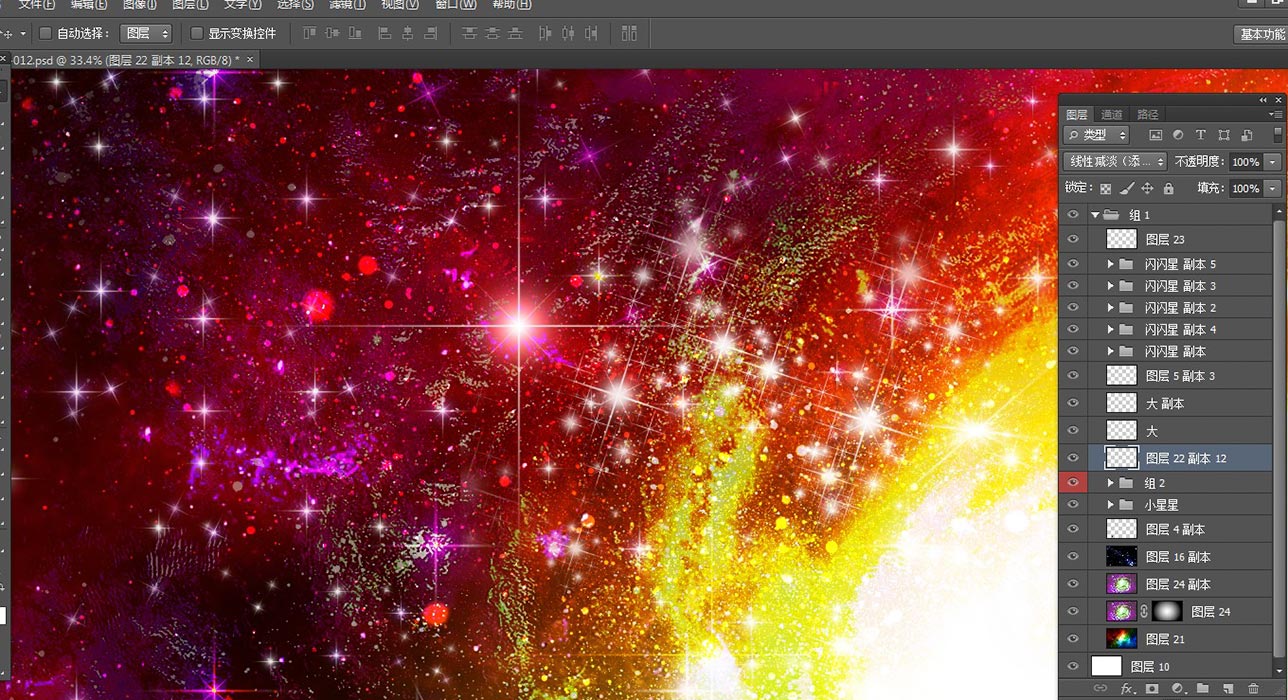Screen dimensions: 1288x700
Task: Lock image pixels with brush icon
Action: 1127,188
